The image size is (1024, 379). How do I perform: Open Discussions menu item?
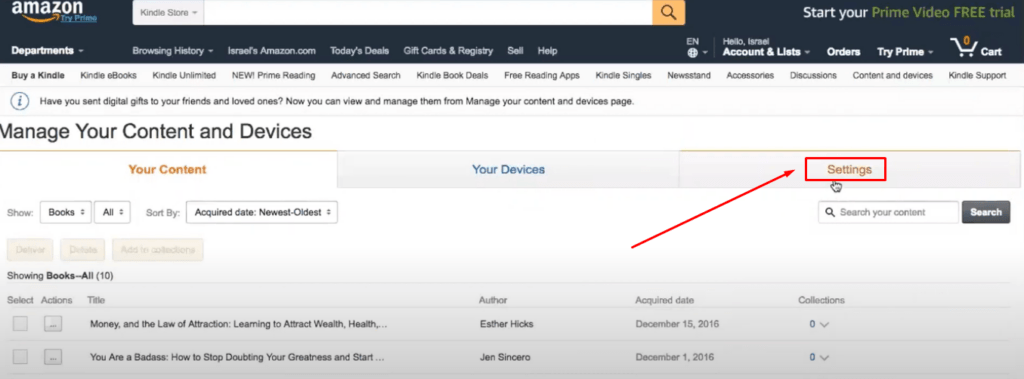813,75
